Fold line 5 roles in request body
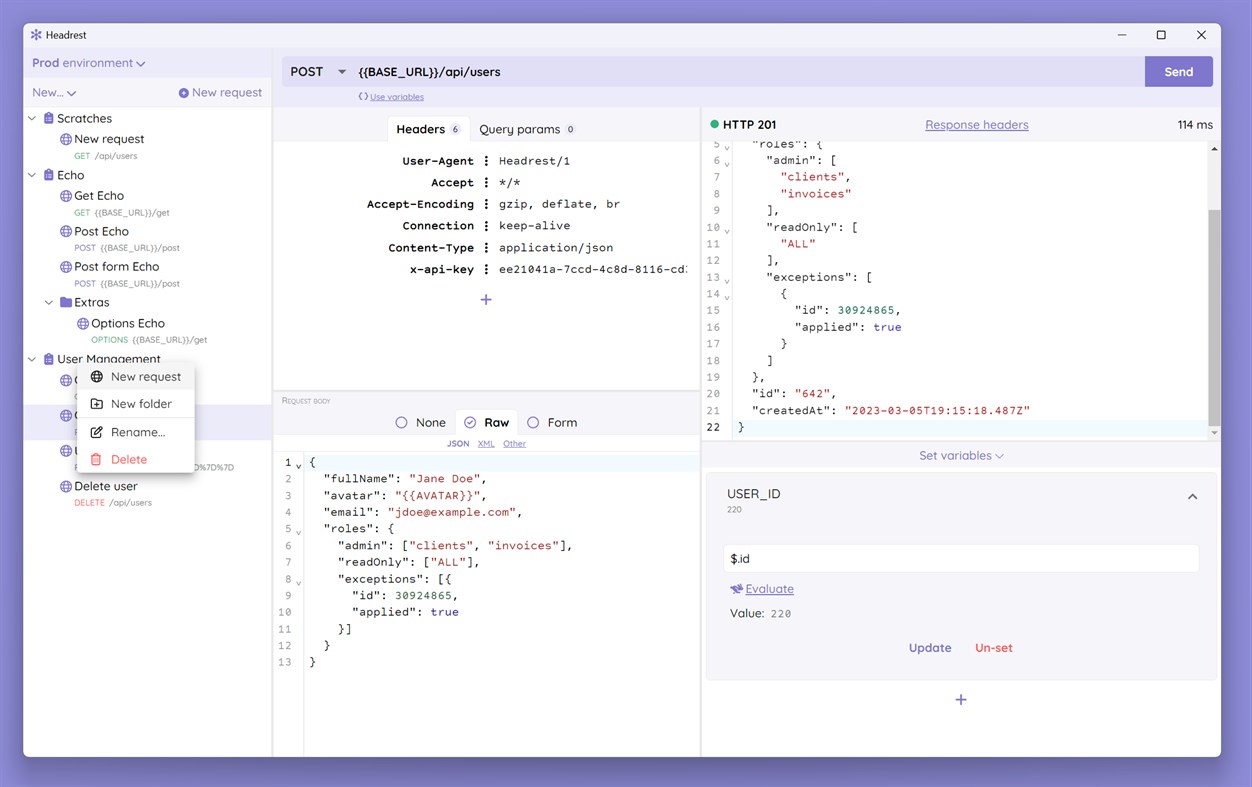The width and height of the screenshot is (1252, 787). pos(298,530)
